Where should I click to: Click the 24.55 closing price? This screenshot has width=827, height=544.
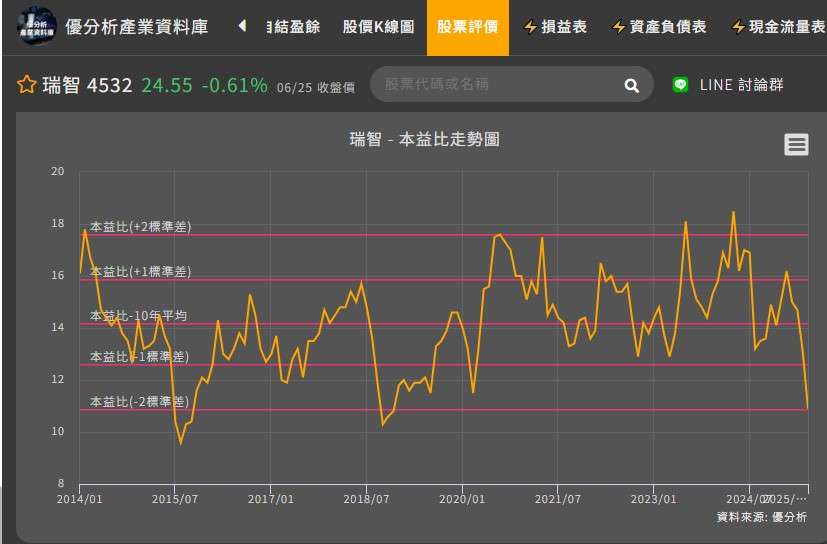[167, 85]
